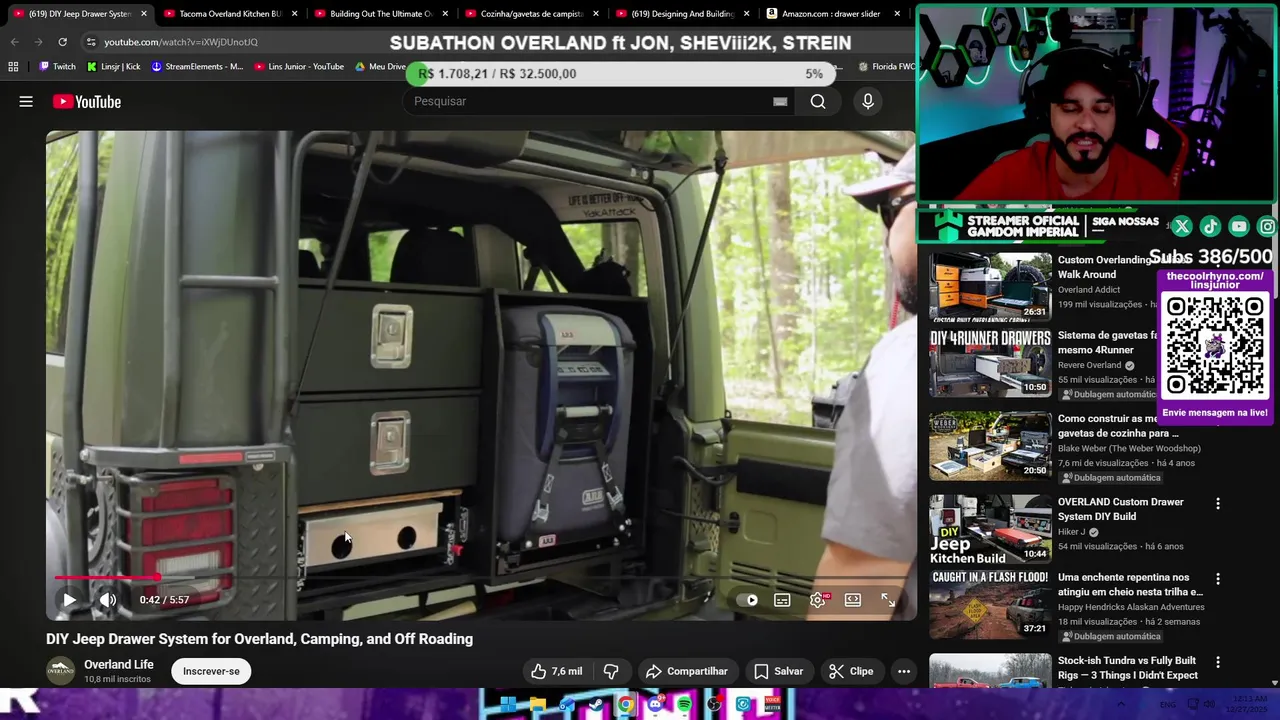The image size is (1280, 720).
Task: Open StreamElements bookmark
Action: click(x=197, y=67)
